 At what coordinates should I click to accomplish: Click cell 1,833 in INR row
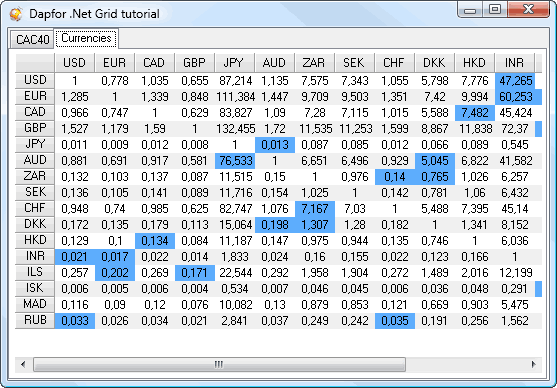[x=235, y=257]
